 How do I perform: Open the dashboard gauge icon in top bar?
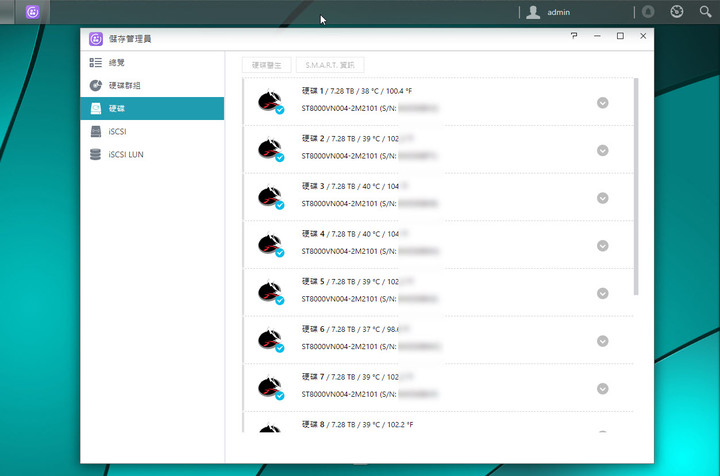point(676,12)
